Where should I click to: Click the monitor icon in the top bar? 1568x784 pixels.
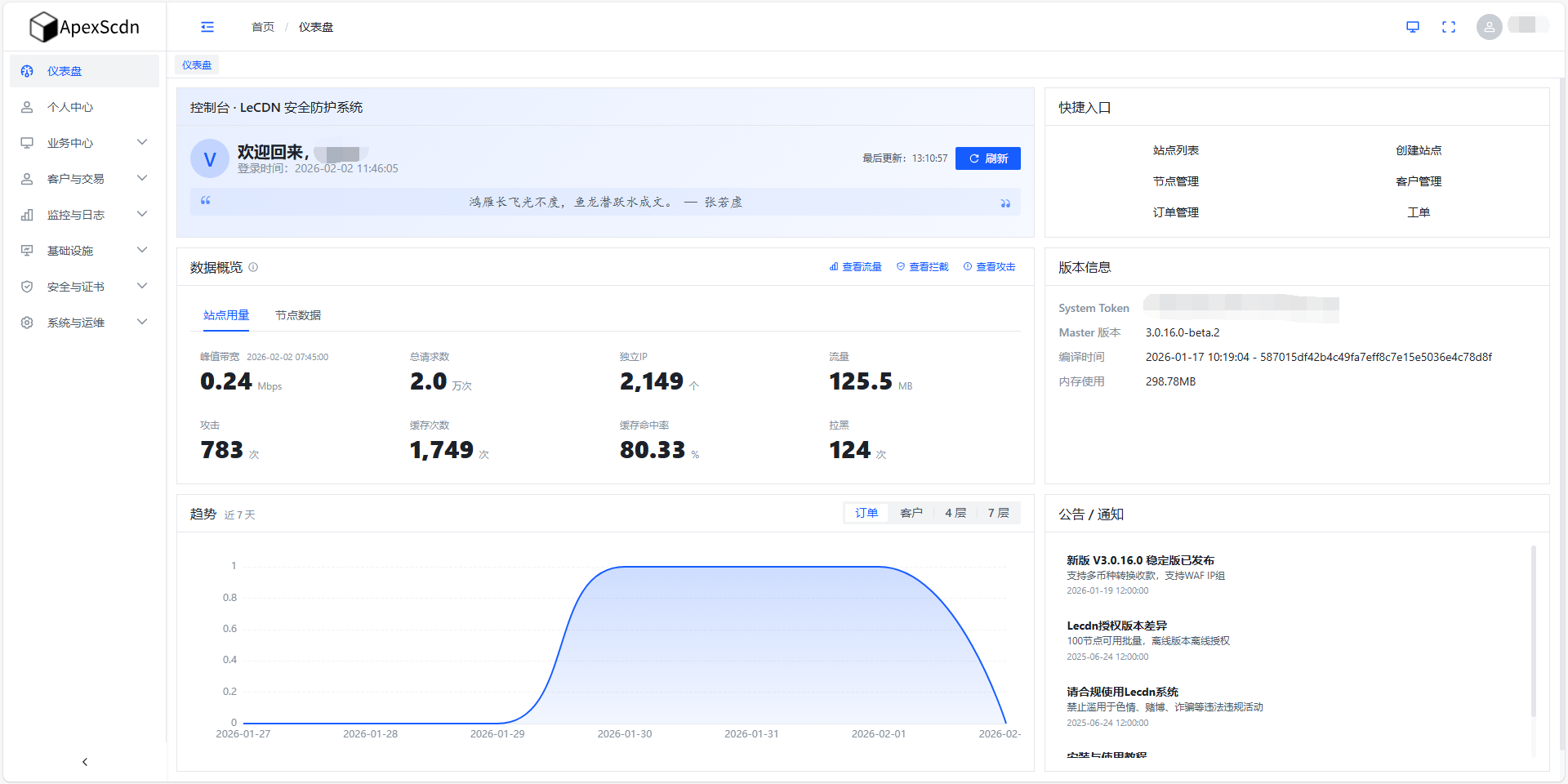point(1413,26)
